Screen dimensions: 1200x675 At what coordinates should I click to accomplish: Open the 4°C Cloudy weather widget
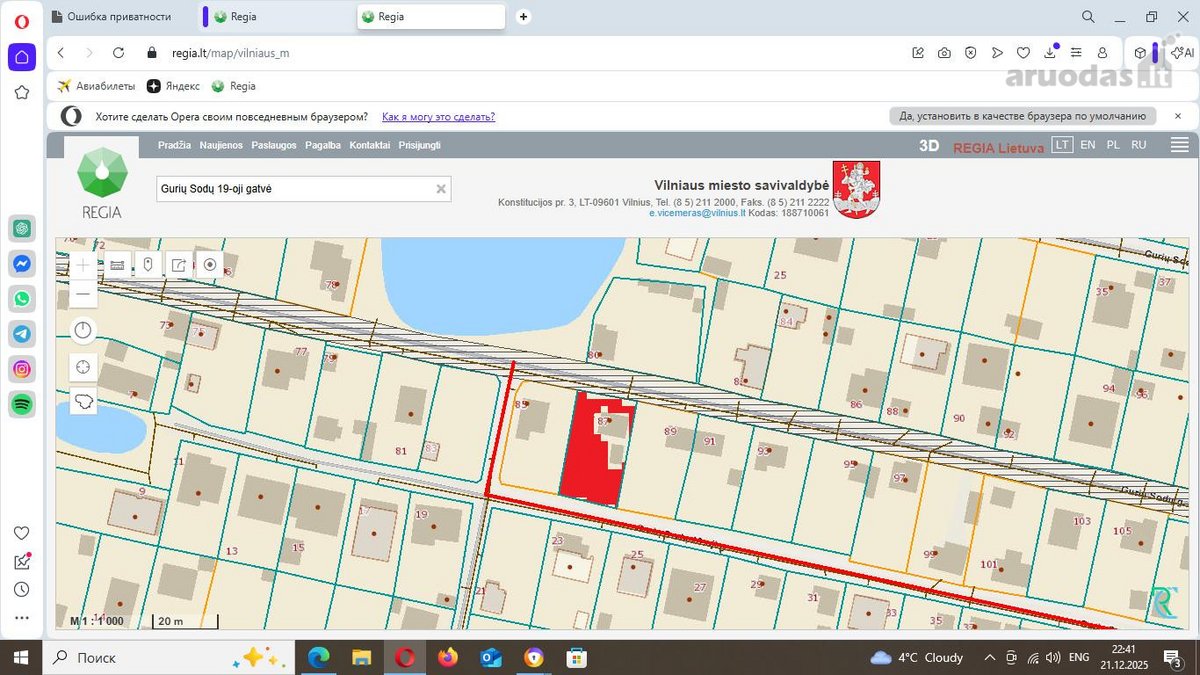[917, 657]
